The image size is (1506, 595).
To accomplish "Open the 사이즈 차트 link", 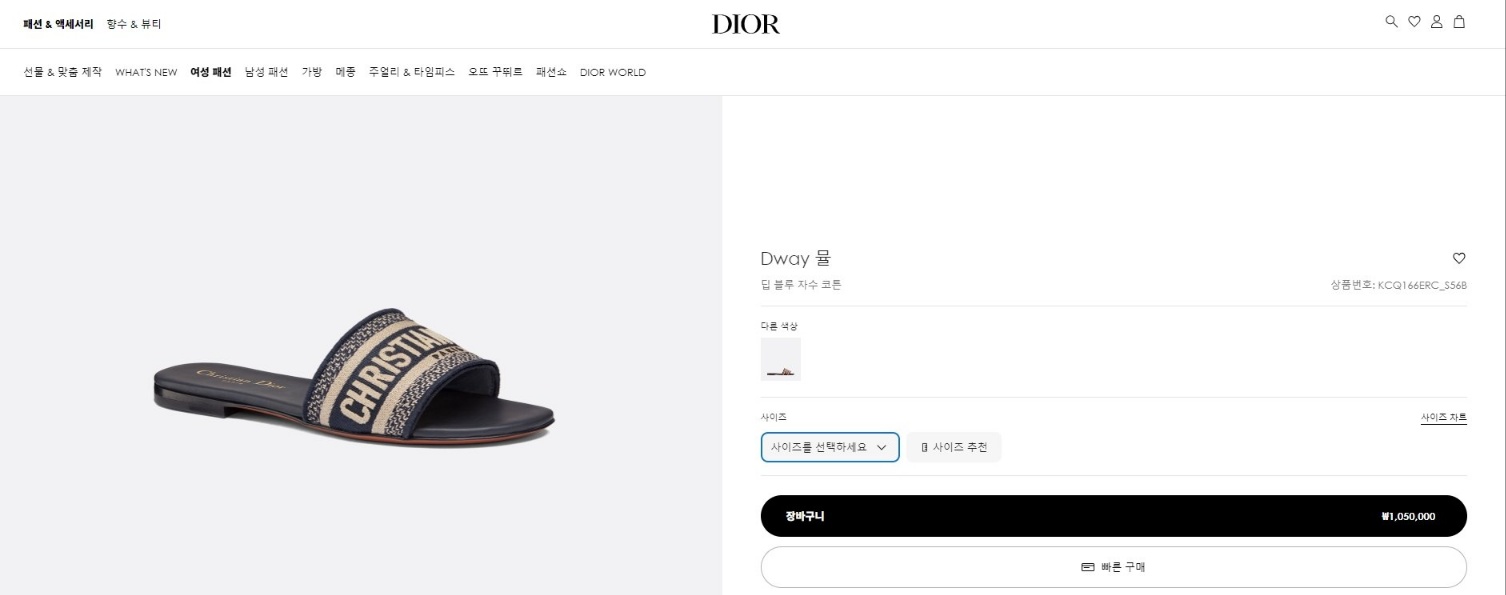I will click(x=1443, y=417).
